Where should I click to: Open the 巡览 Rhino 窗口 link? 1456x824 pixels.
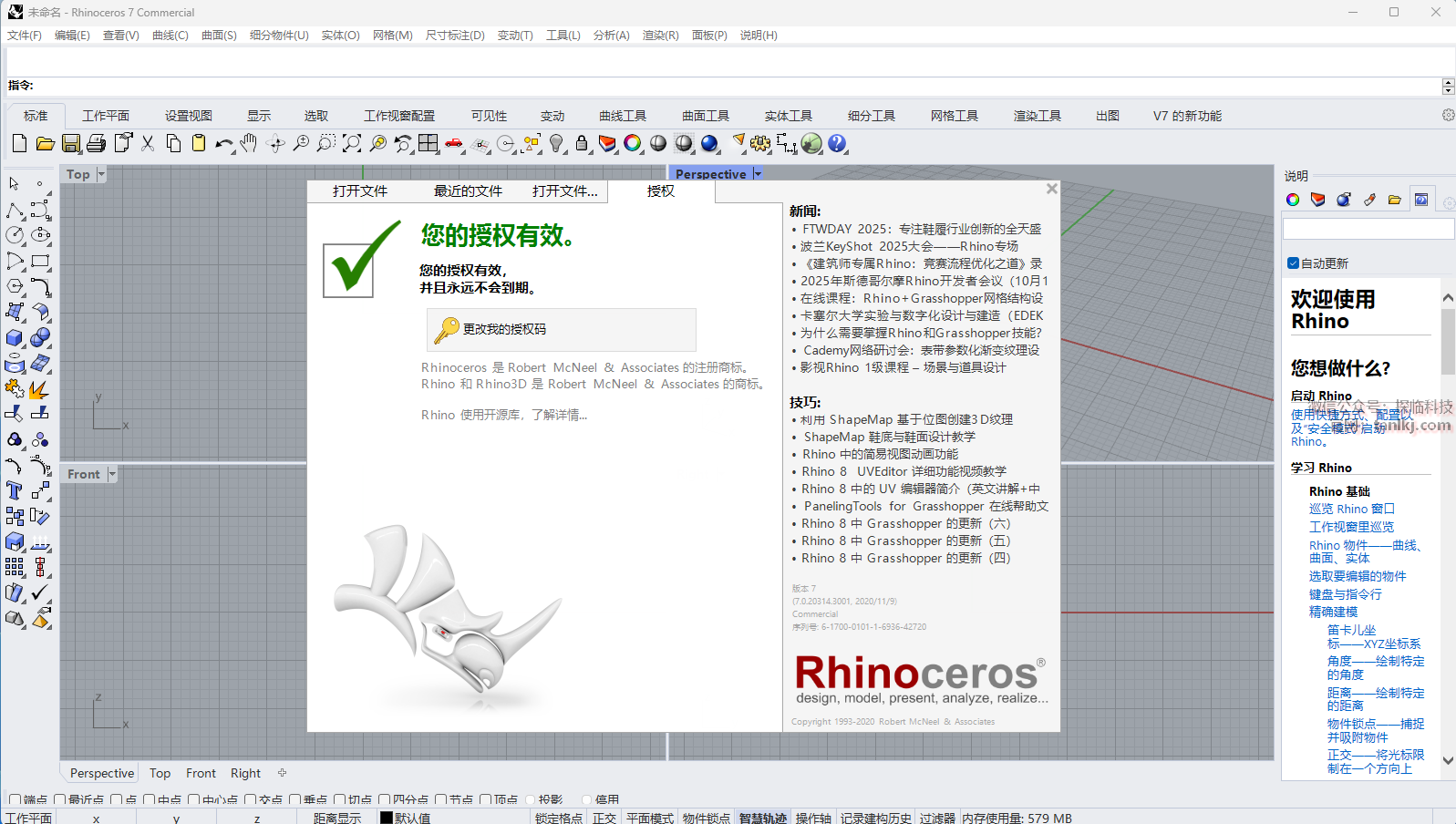pos(1351,509)
